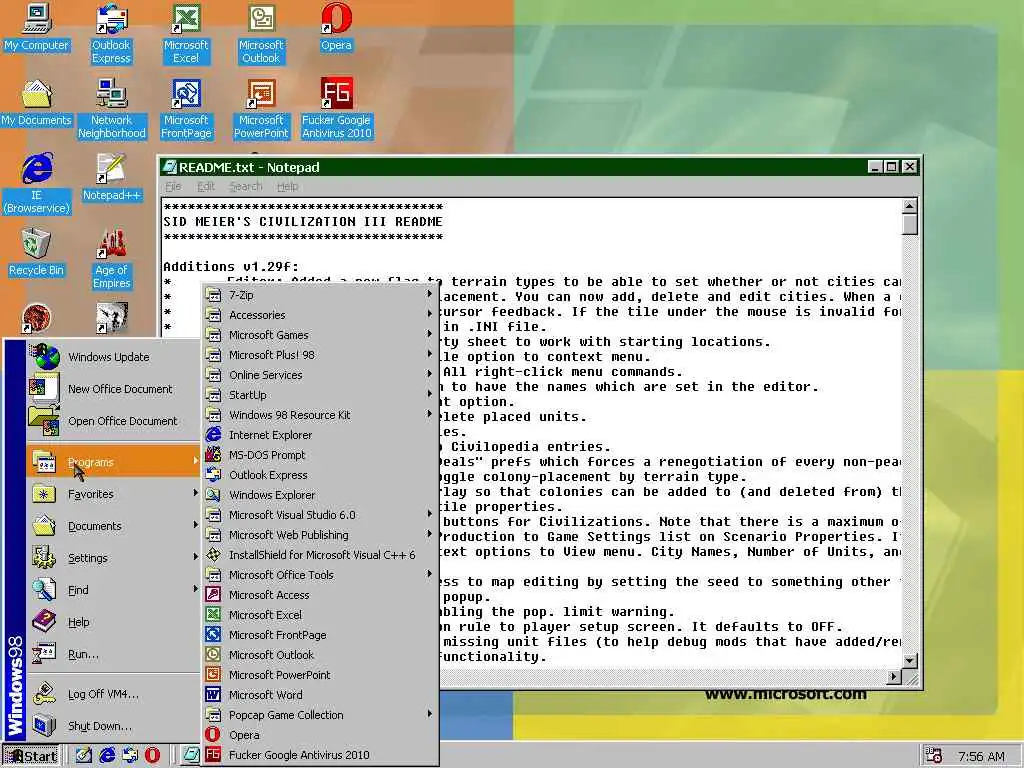Launch Opera from Programs menu
Viewport: 1024px width, 768px height.
pos(319,735)
